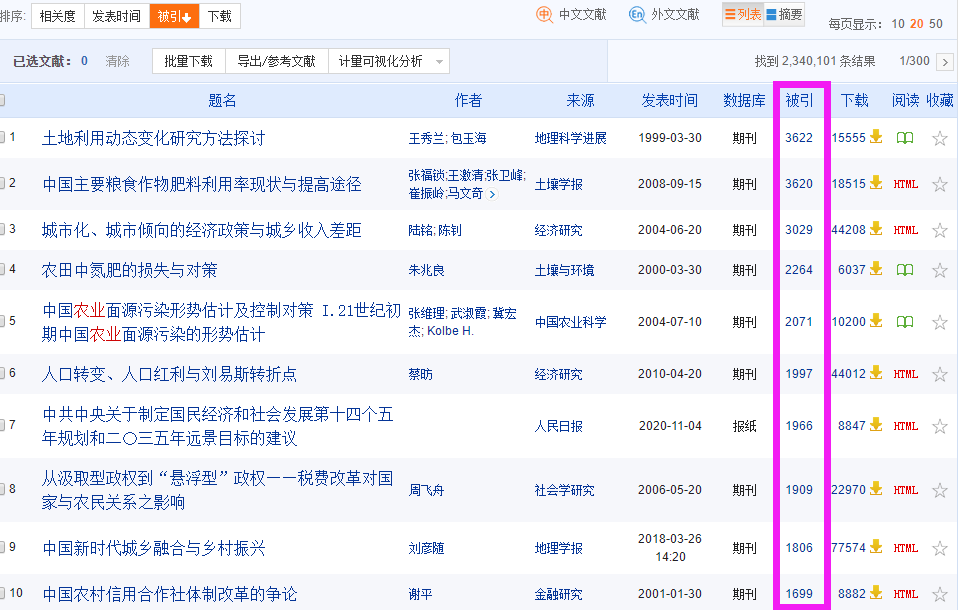
Task: Go to next page with the arrow
Action: coord(947,61)
